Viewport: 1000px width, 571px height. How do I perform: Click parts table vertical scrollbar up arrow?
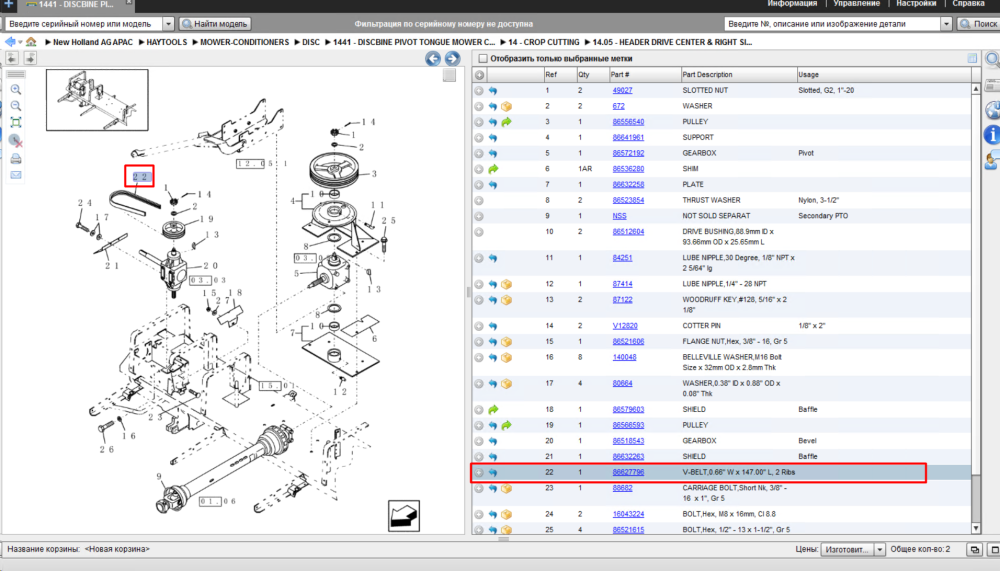pos(976,90)
